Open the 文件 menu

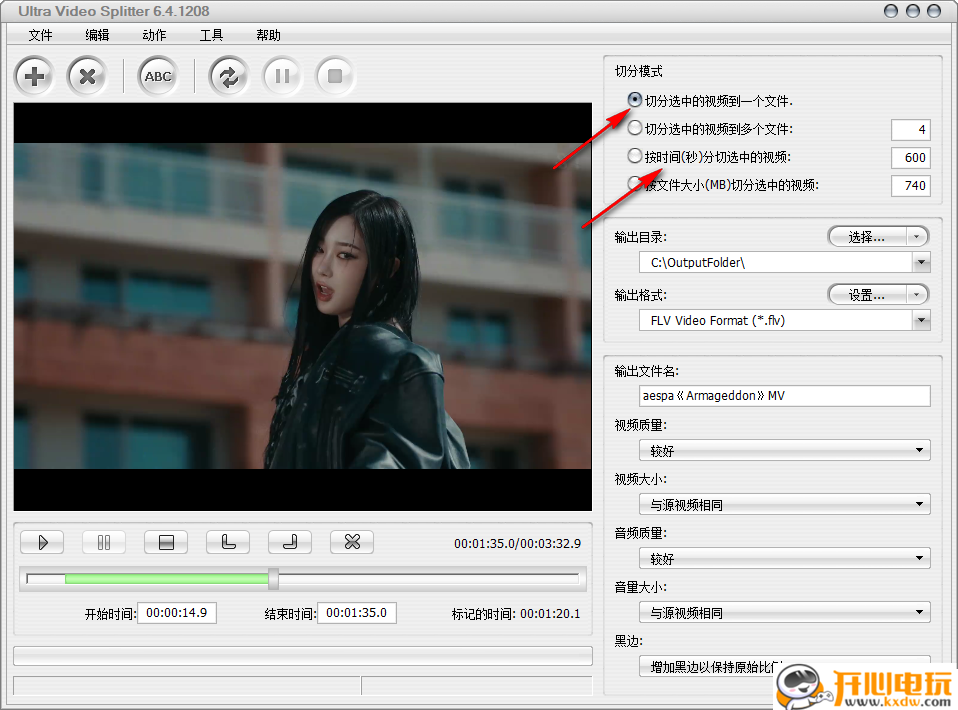[x=41, y=35]
